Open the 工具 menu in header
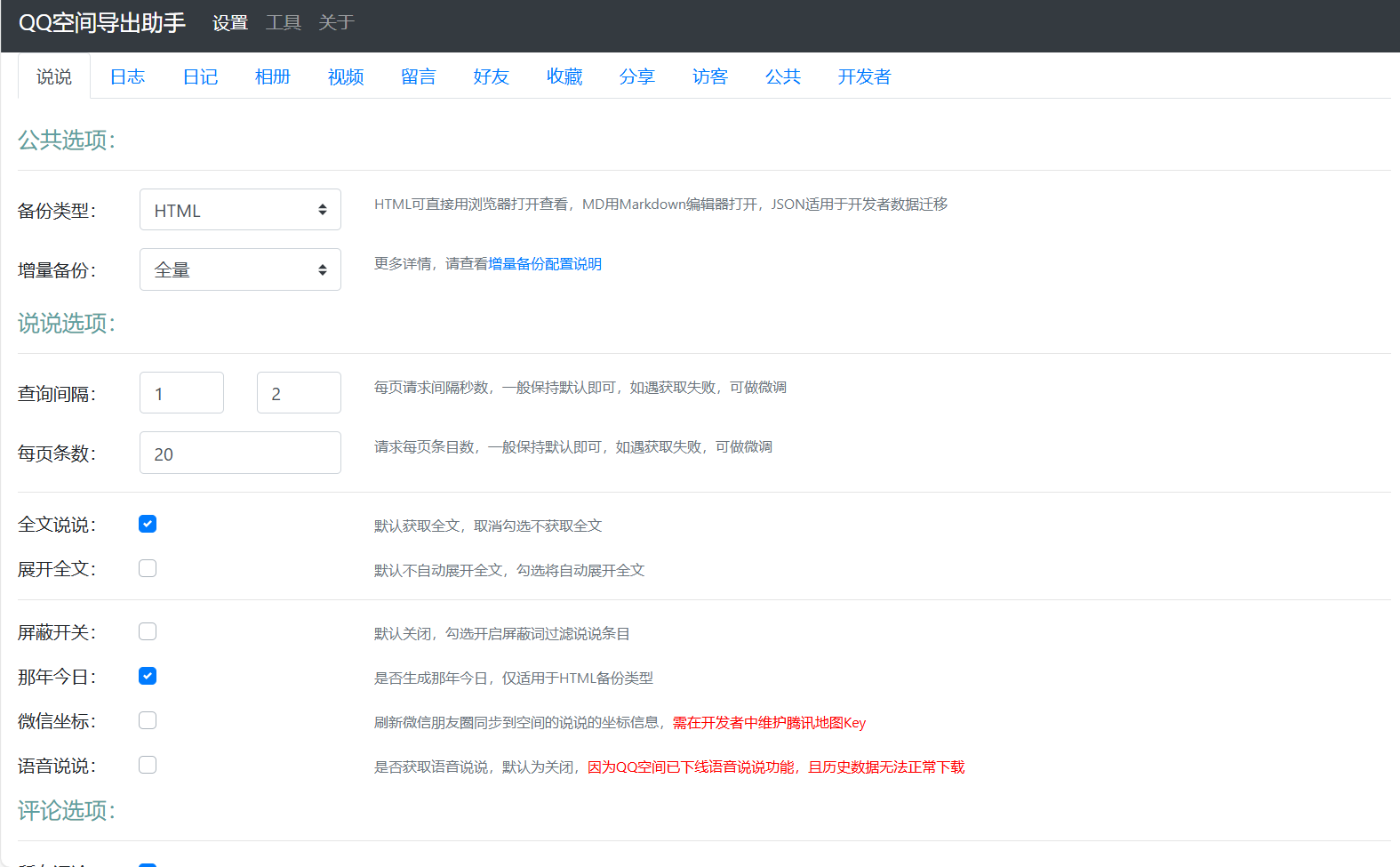This screenshot has width=1400, height=867. pos(284,23)
